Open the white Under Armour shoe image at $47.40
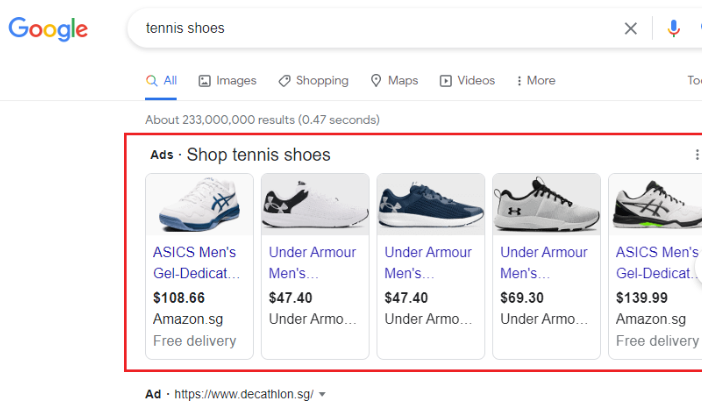The width and height of the screenshot is (702, 403). tap(315, 204)
